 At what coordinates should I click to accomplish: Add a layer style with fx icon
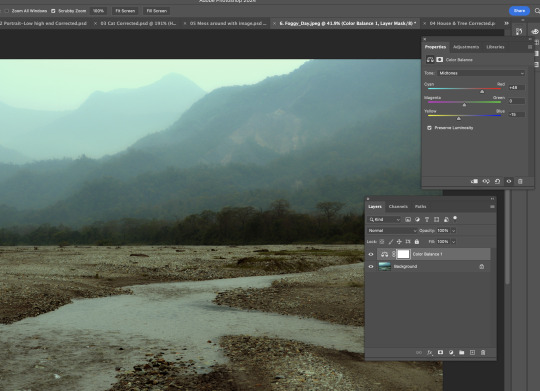tap(429, 352)
